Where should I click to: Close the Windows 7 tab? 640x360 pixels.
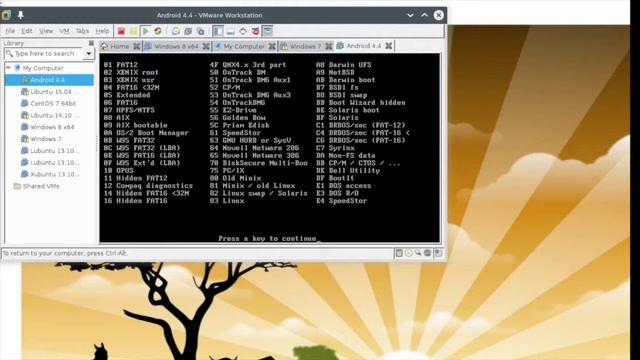329,46
